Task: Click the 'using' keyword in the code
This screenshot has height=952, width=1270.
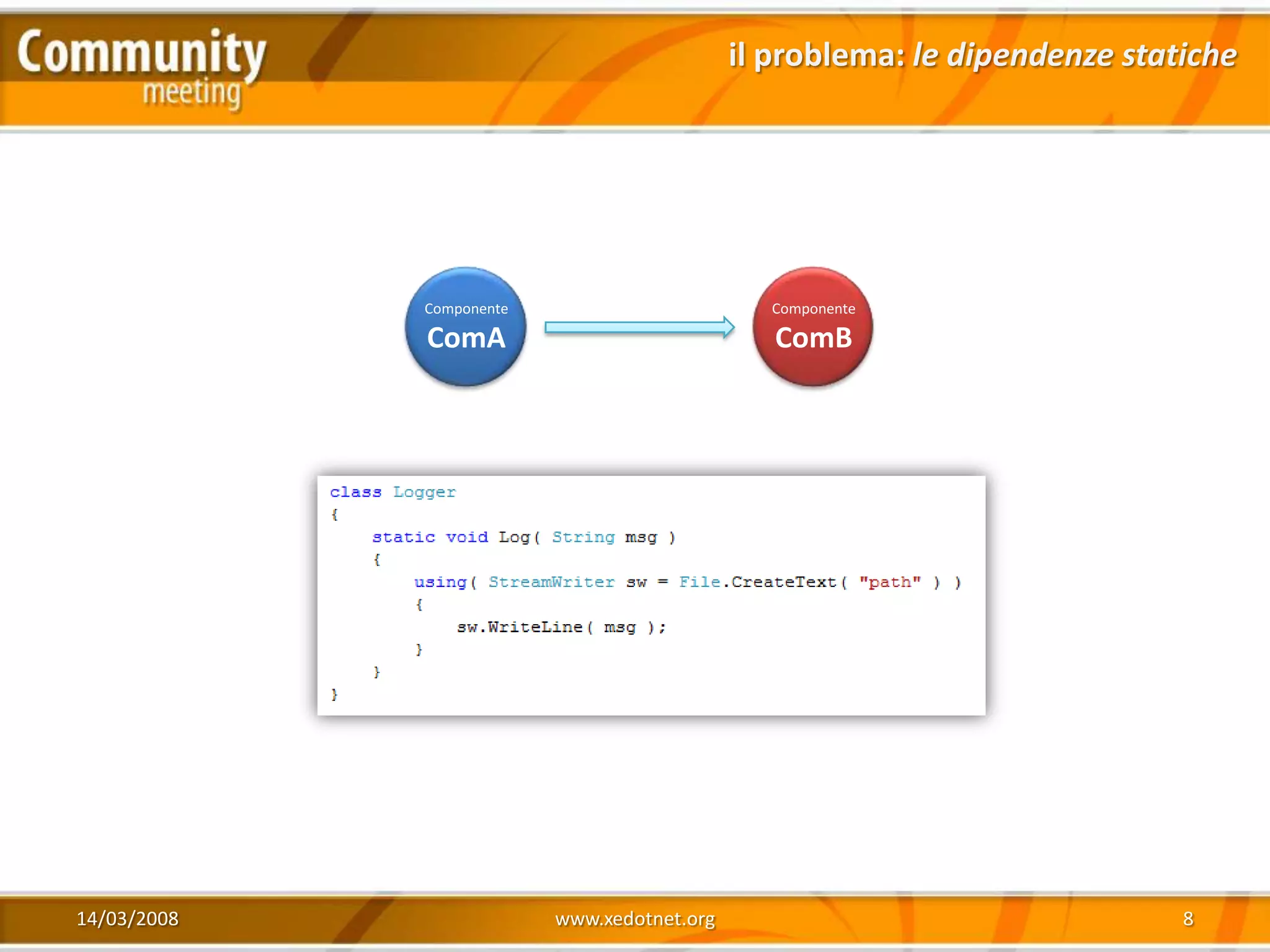Action: point(440,583)
